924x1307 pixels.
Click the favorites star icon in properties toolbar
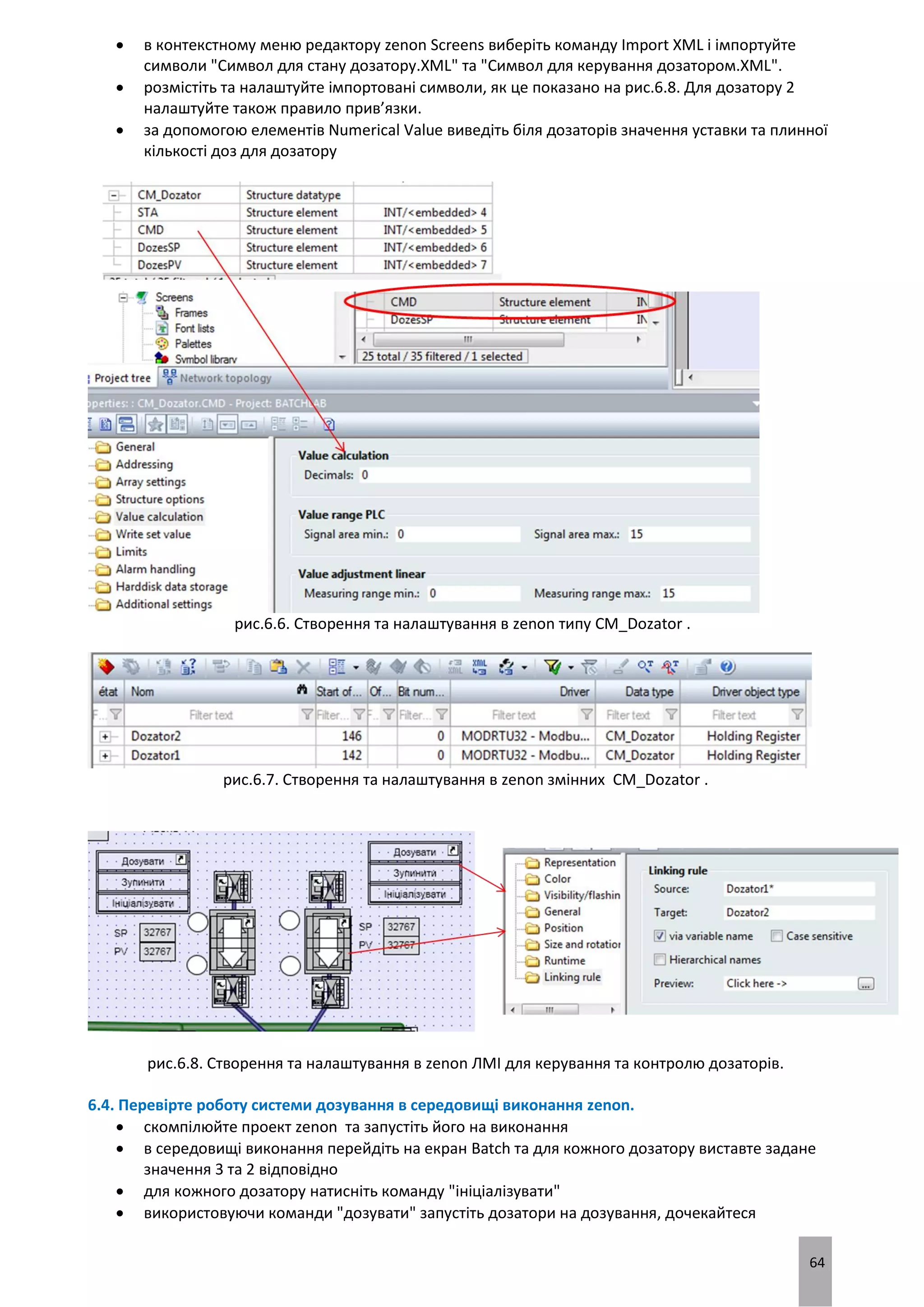[155, 424]
